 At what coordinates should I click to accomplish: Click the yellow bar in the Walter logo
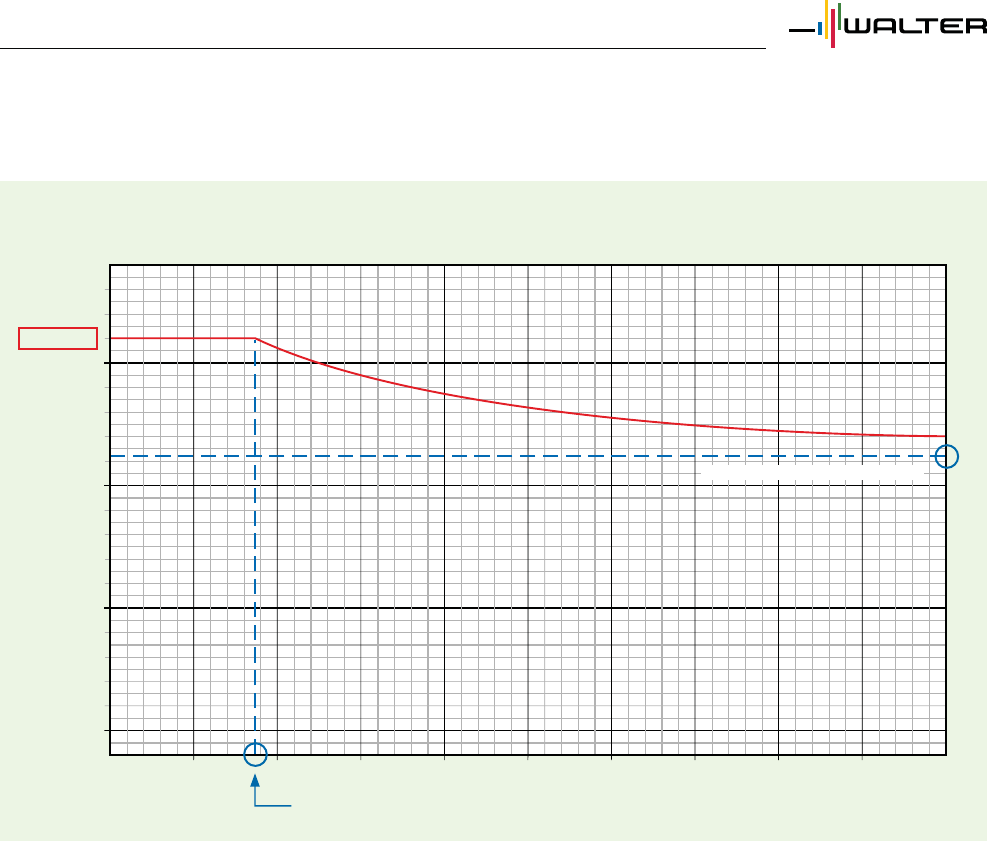[825, 17]
